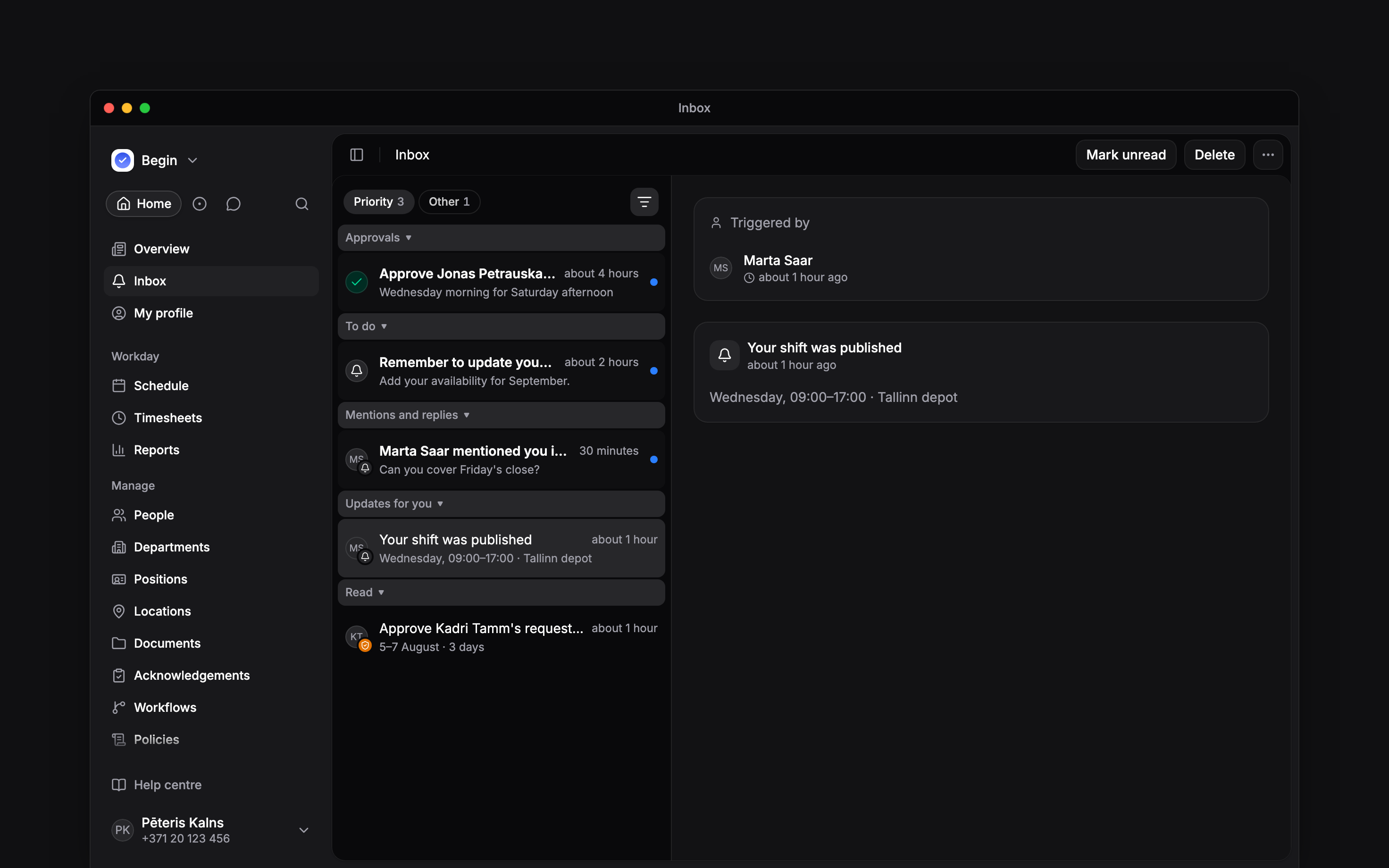The height and width of the screenshot is (868, 1389).
Task: Collapse the Approvals group
Action: [x=501, y=238]
